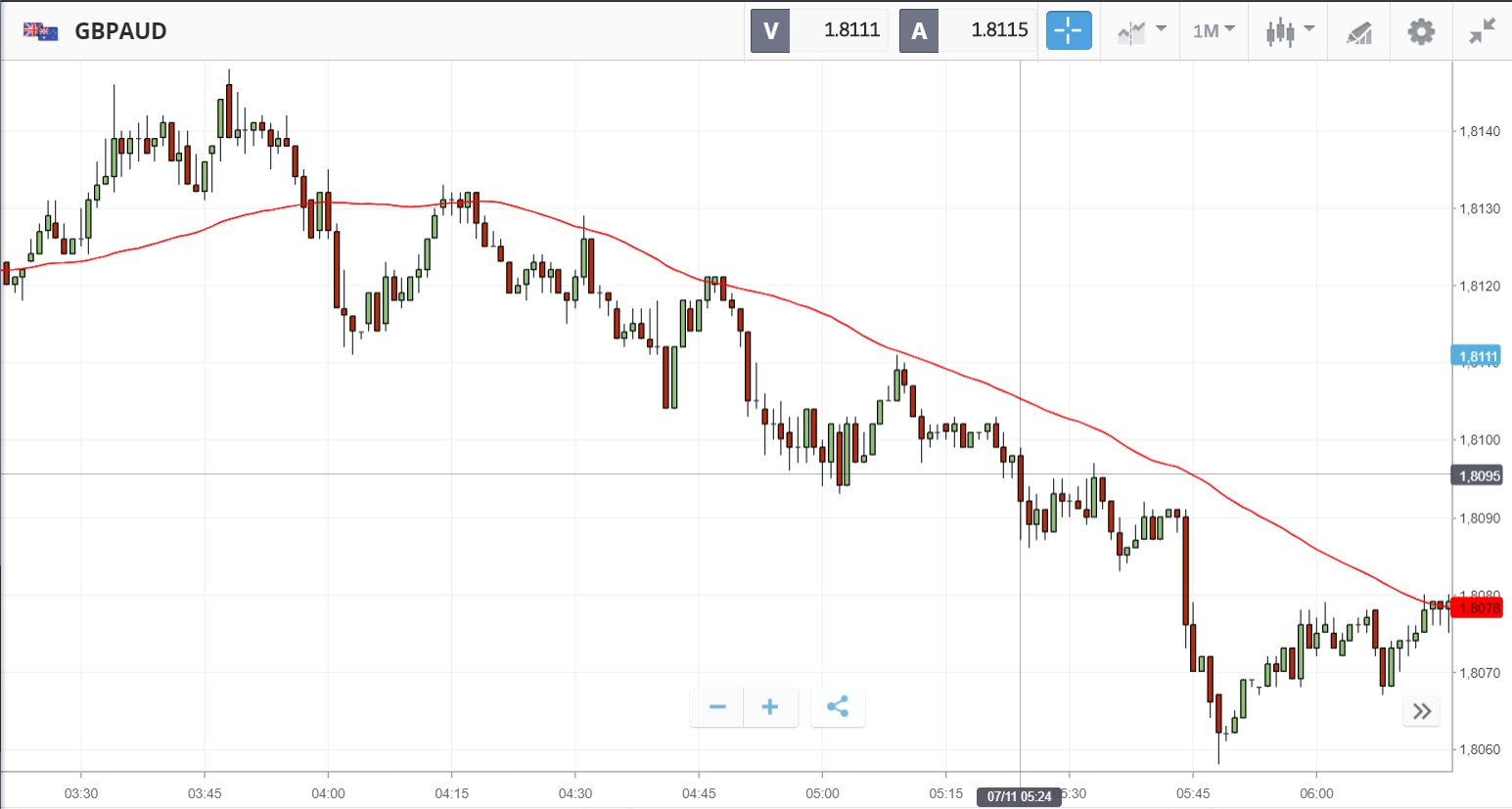
Task: Click the 04:15 time axis label
Action: click(x=451, y=793)
